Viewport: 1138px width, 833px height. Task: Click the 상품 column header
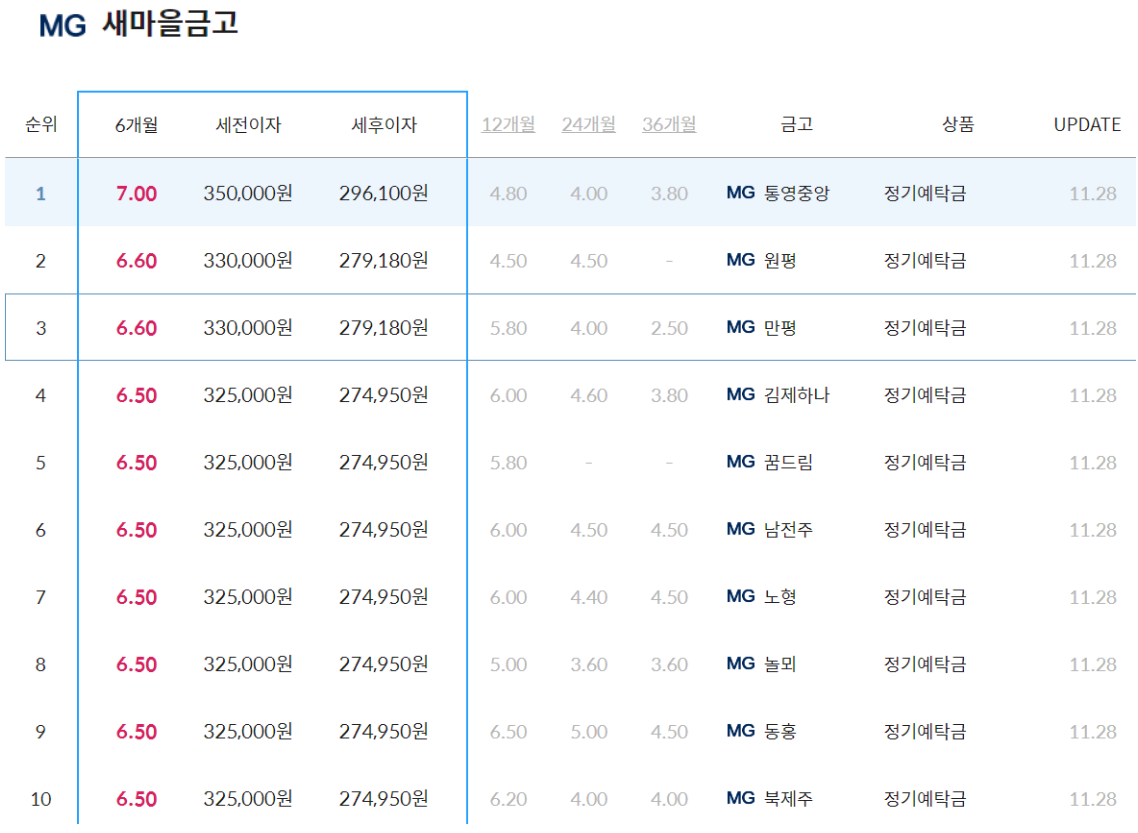[958, 124]
